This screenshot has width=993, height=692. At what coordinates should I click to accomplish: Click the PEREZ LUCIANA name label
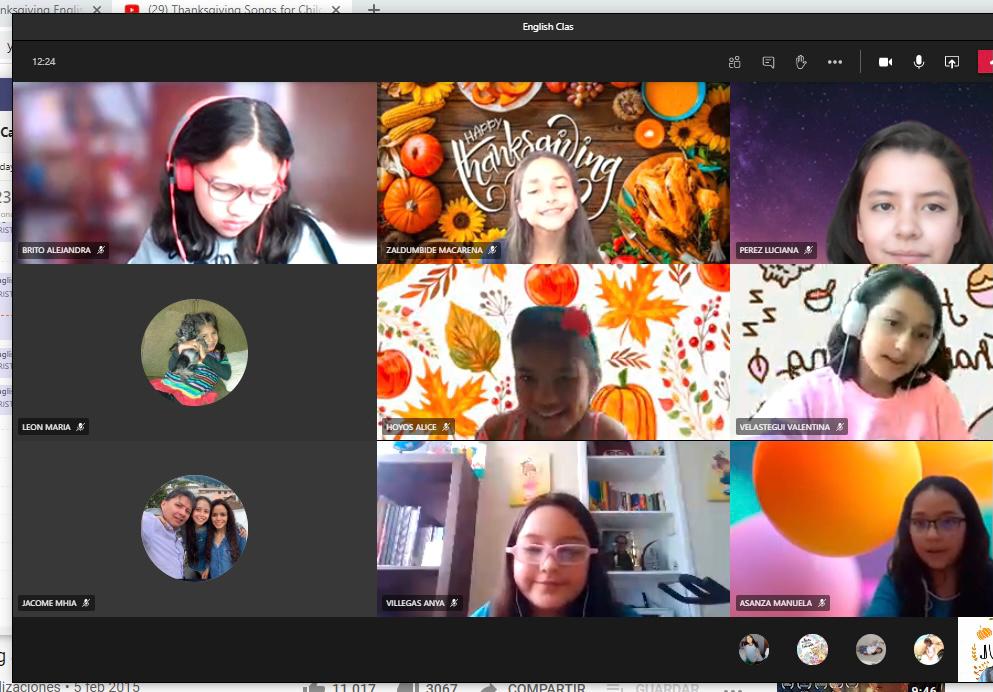[769, 250]
